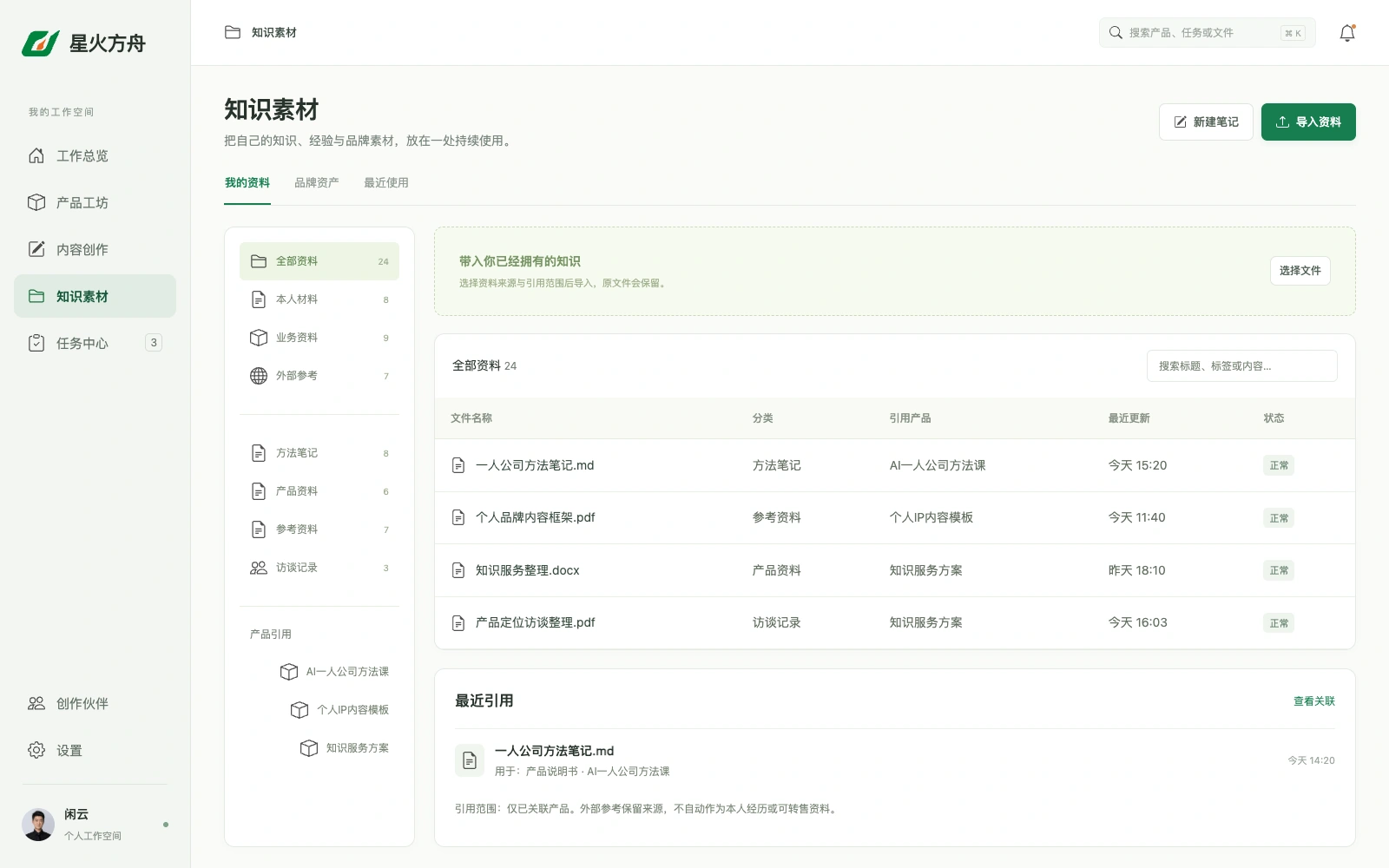
Task: Focus the 搜索产品、任务或文件 search box
Action: coord(1207,33)
